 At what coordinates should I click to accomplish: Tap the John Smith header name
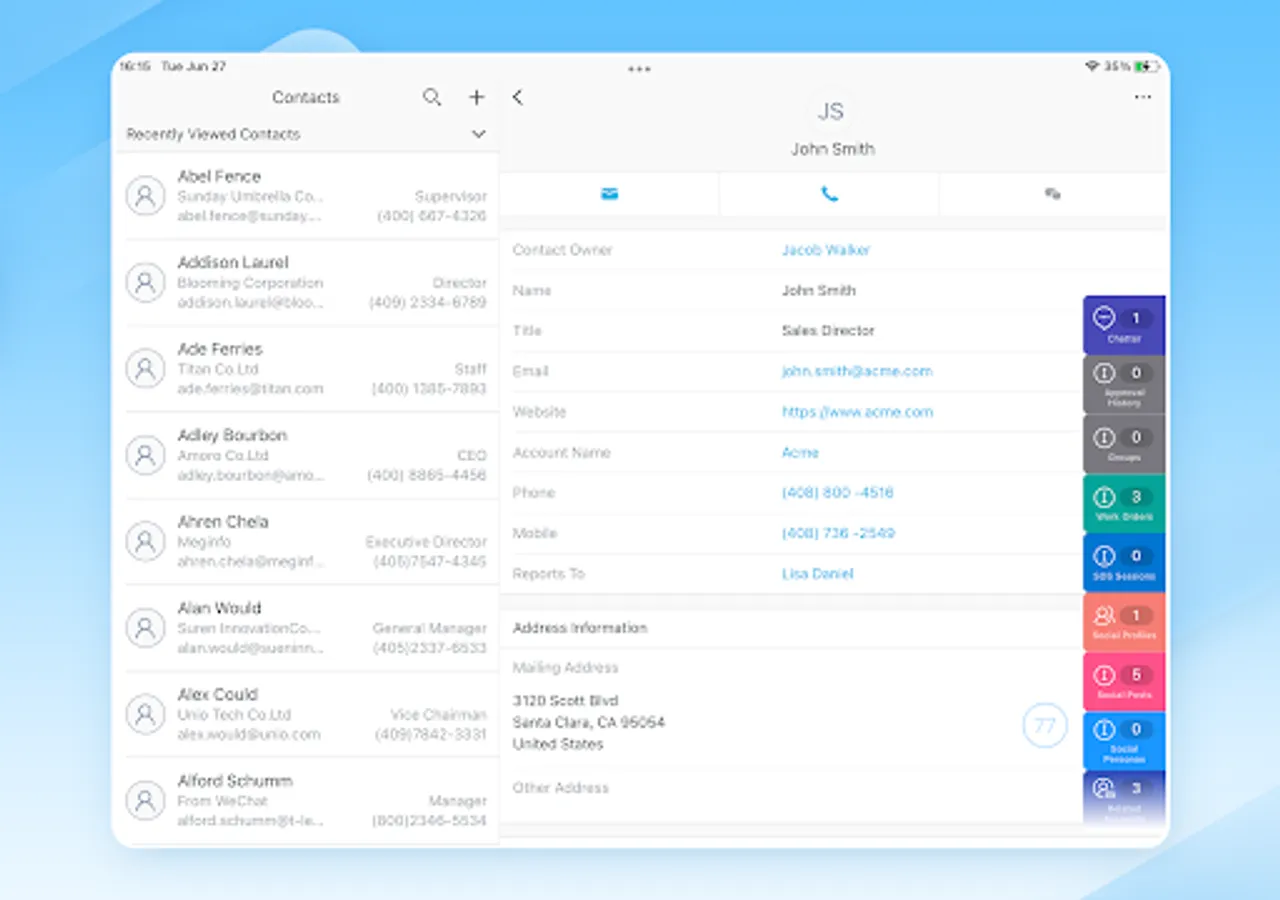click(833, 149)
